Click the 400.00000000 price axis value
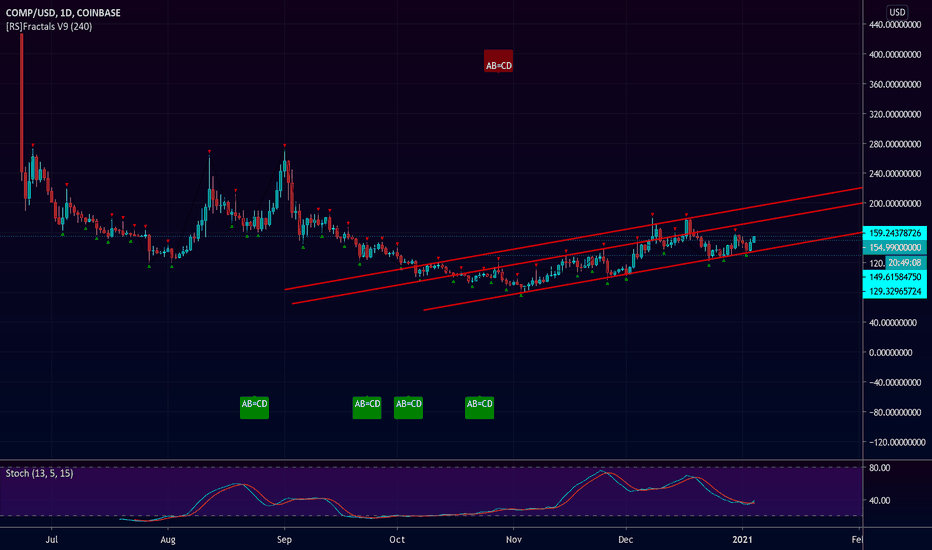Screen dimensions: 932x550 895,55
